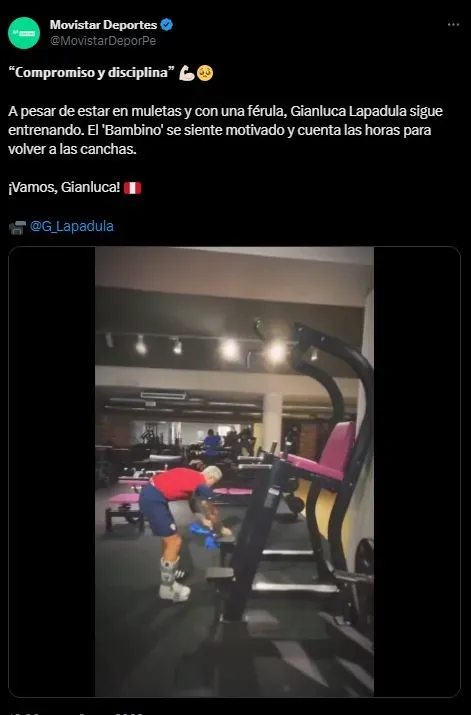The height and width of the screenshot is (715, 471).
Task: Click the "¡Vamos, Gianluca!" line
Action: (x=64, y=187)
